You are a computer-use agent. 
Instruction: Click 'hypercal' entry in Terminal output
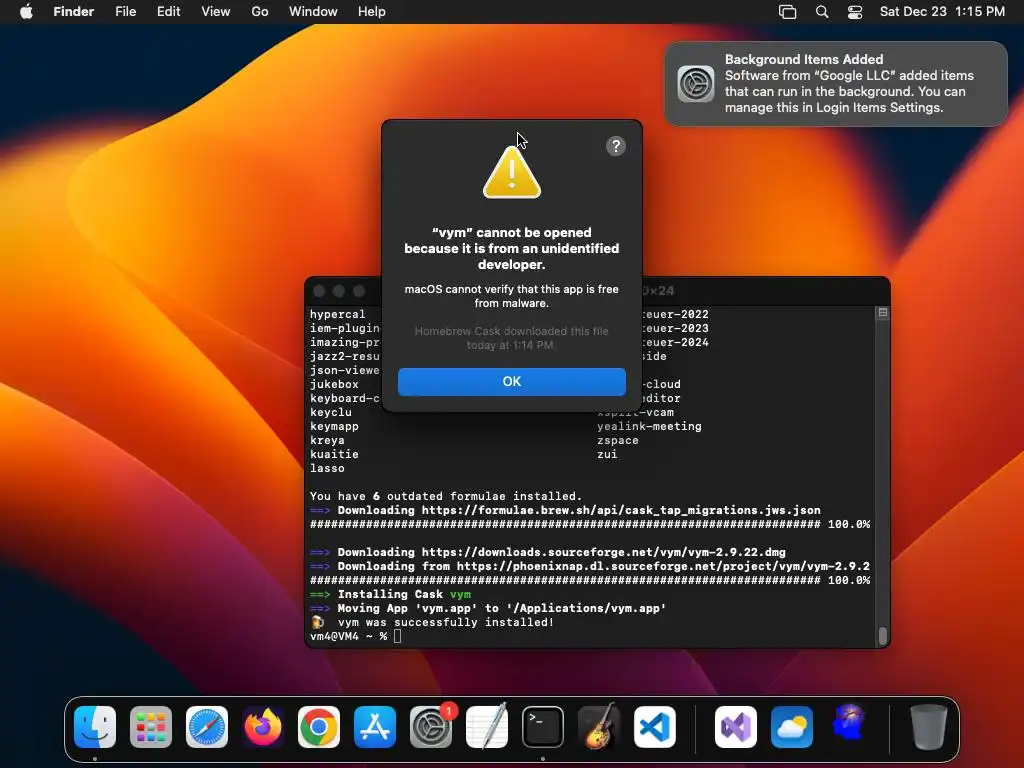click(338, 314)
